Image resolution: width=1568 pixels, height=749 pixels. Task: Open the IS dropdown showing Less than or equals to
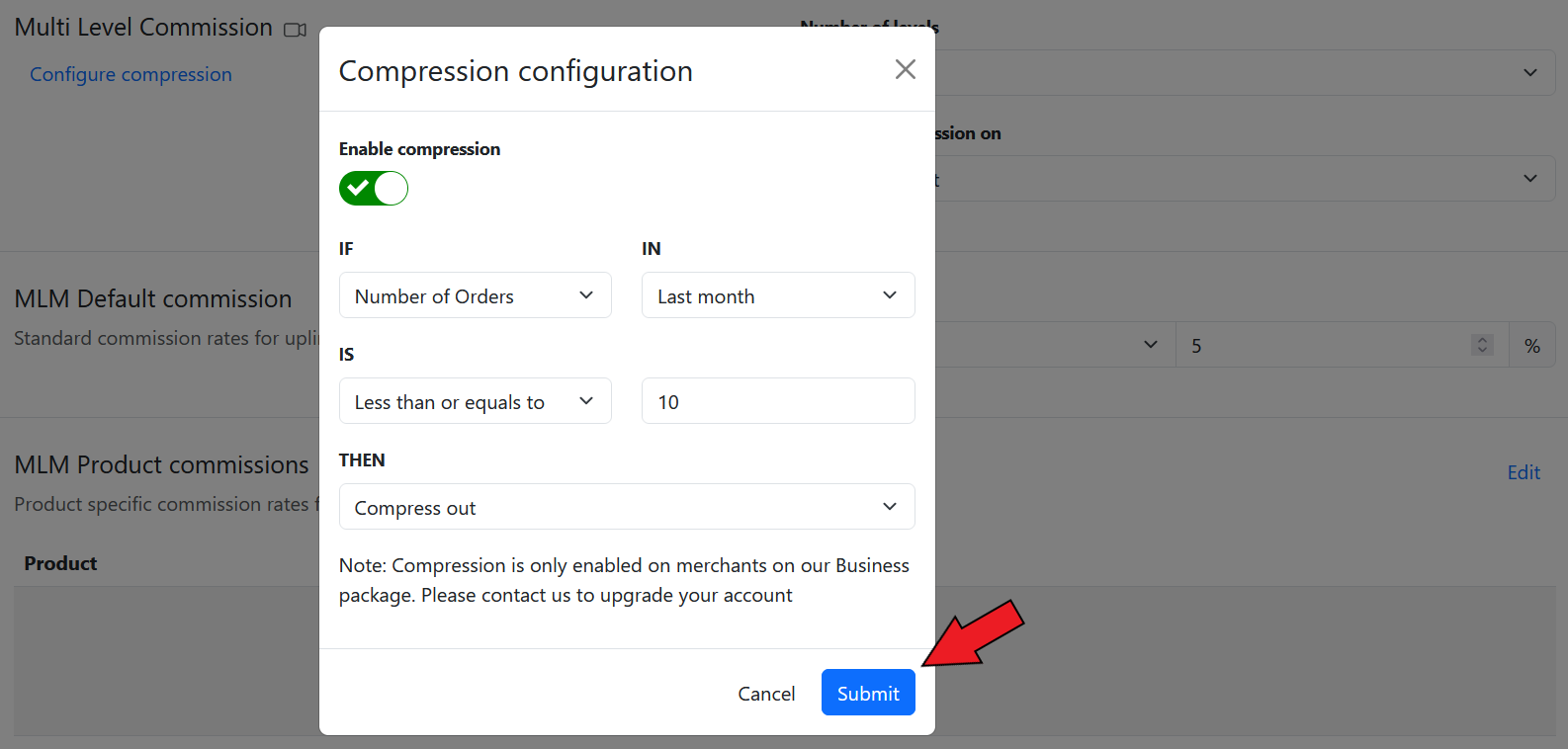coord(475,401)
